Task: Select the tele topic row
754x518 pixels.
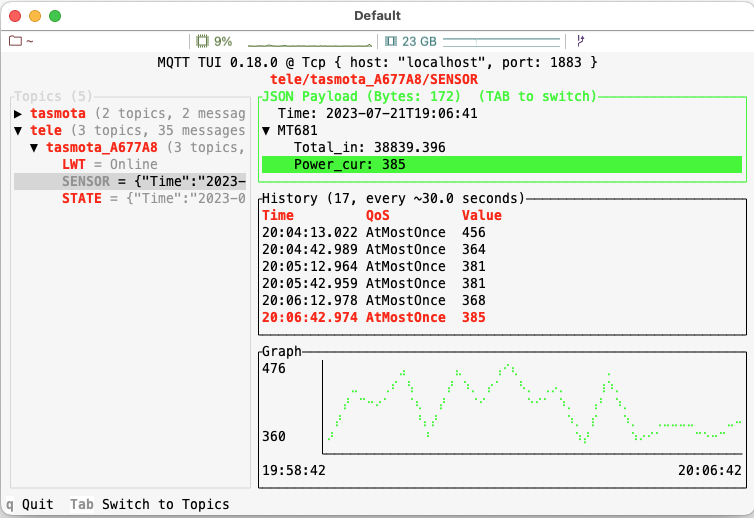Action: (130, 130)
